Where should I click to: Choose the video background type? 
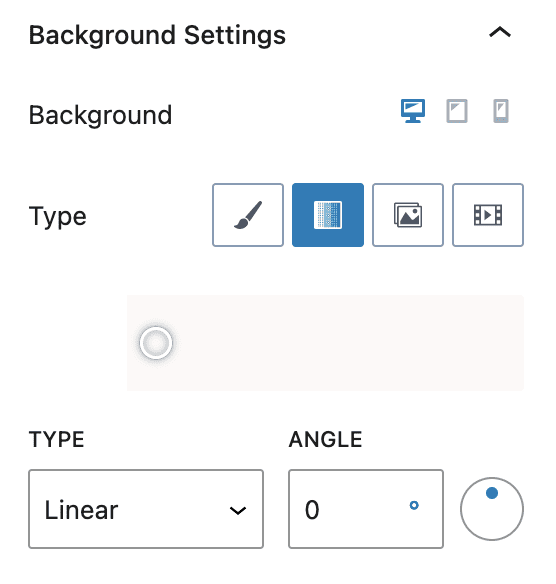488,215
